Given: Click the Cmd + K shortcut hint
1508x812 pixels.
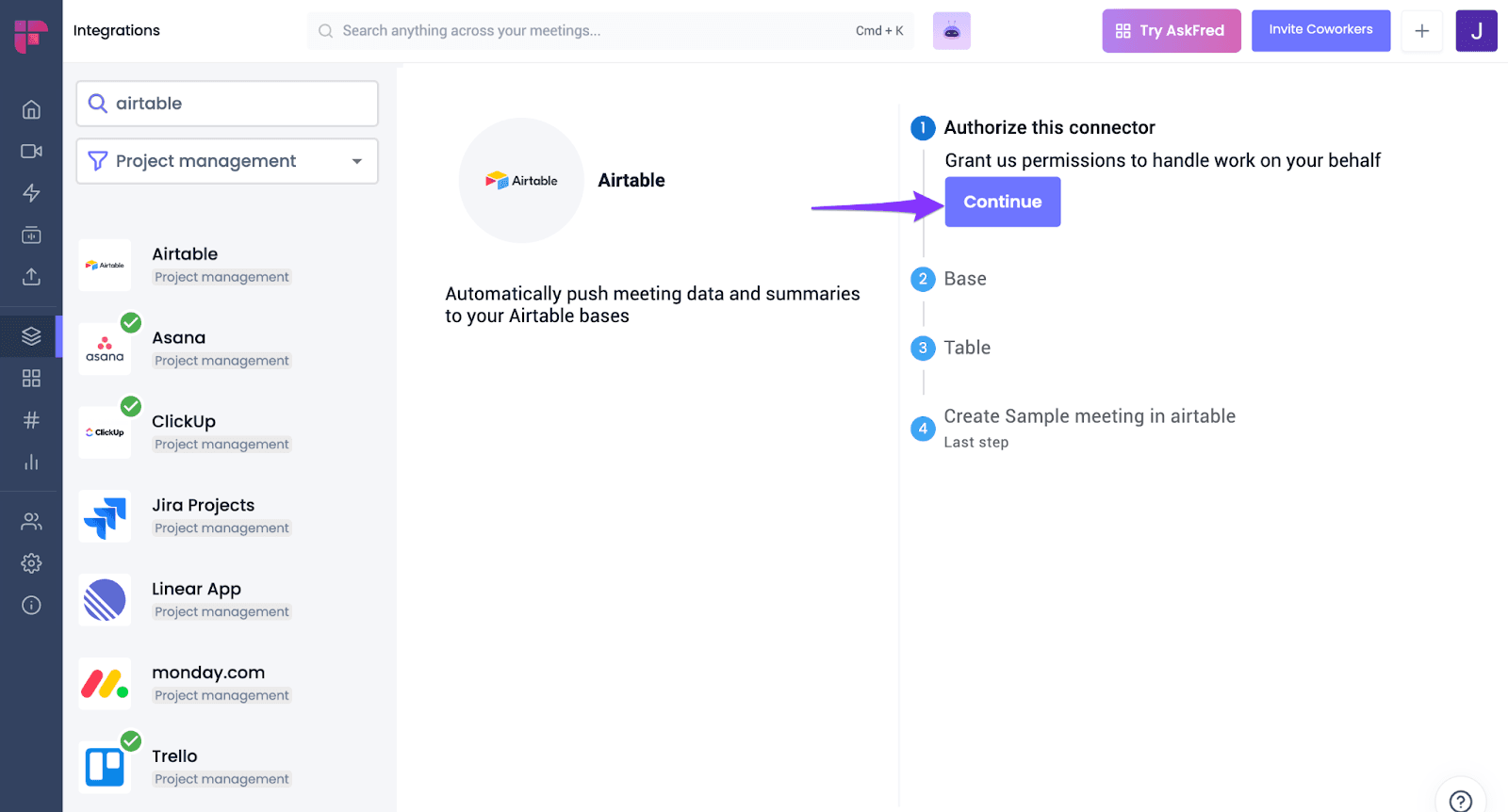Looking at the screenshot, I should point(879,31).
